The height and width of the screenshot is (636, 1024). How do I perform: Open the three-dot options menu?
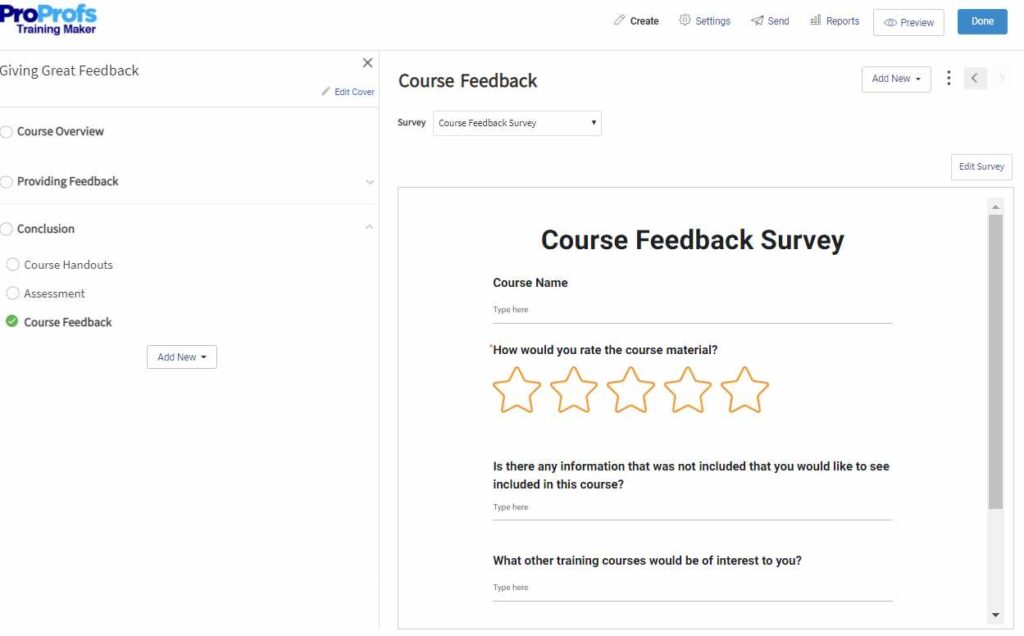948,78
